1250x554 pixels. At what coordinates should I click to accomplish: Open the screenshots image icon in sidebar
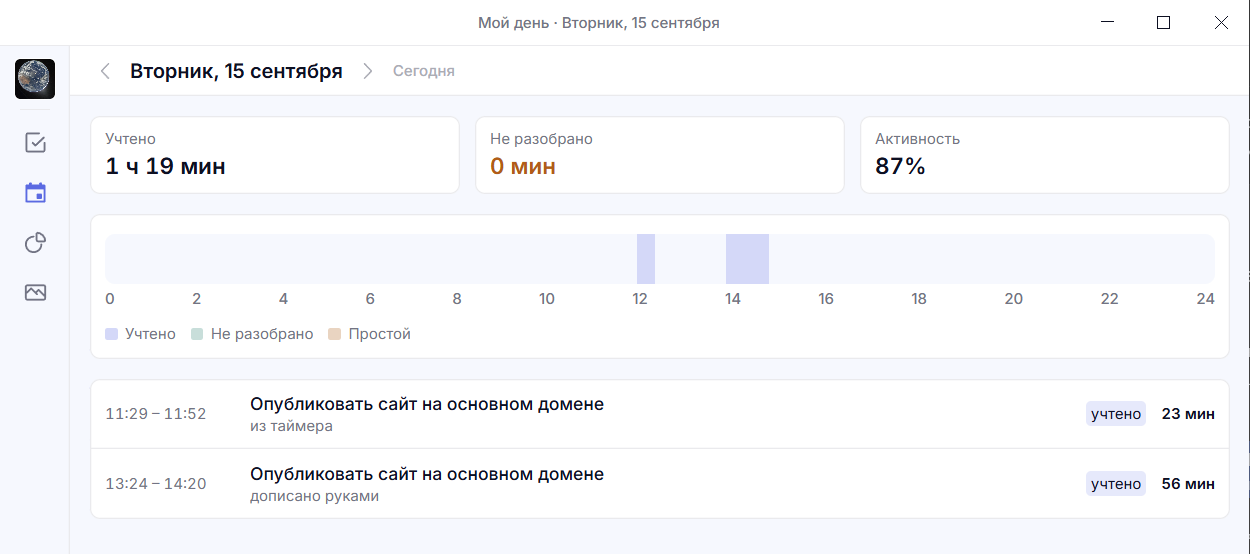pos(35,293)
